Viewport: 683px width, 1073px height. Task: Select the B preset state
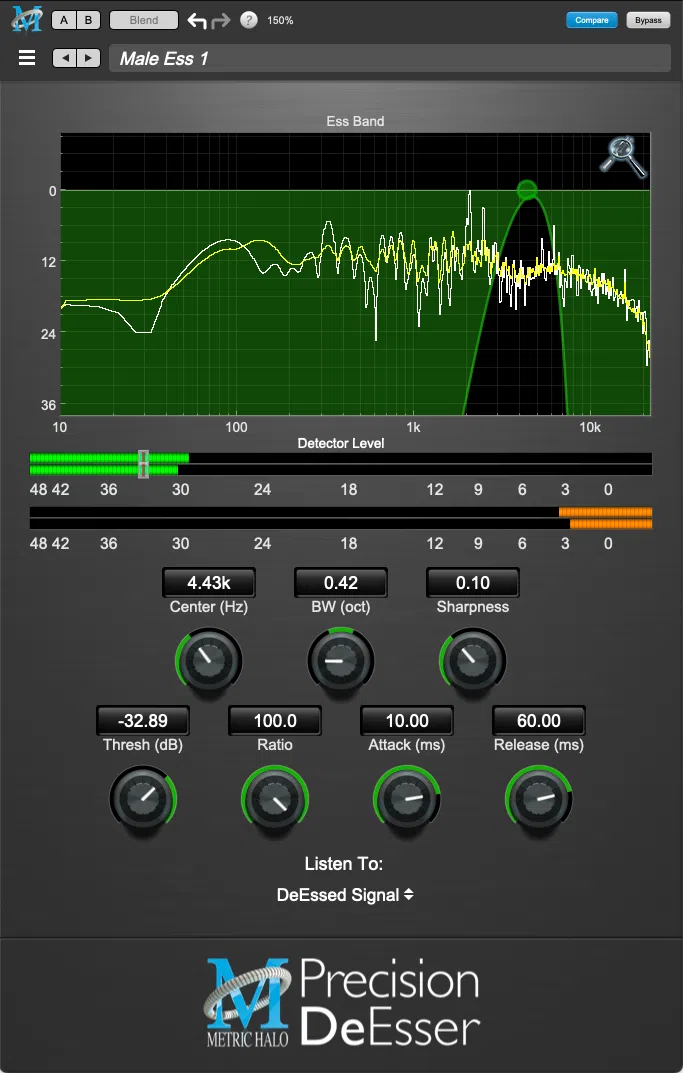(87, 20)
